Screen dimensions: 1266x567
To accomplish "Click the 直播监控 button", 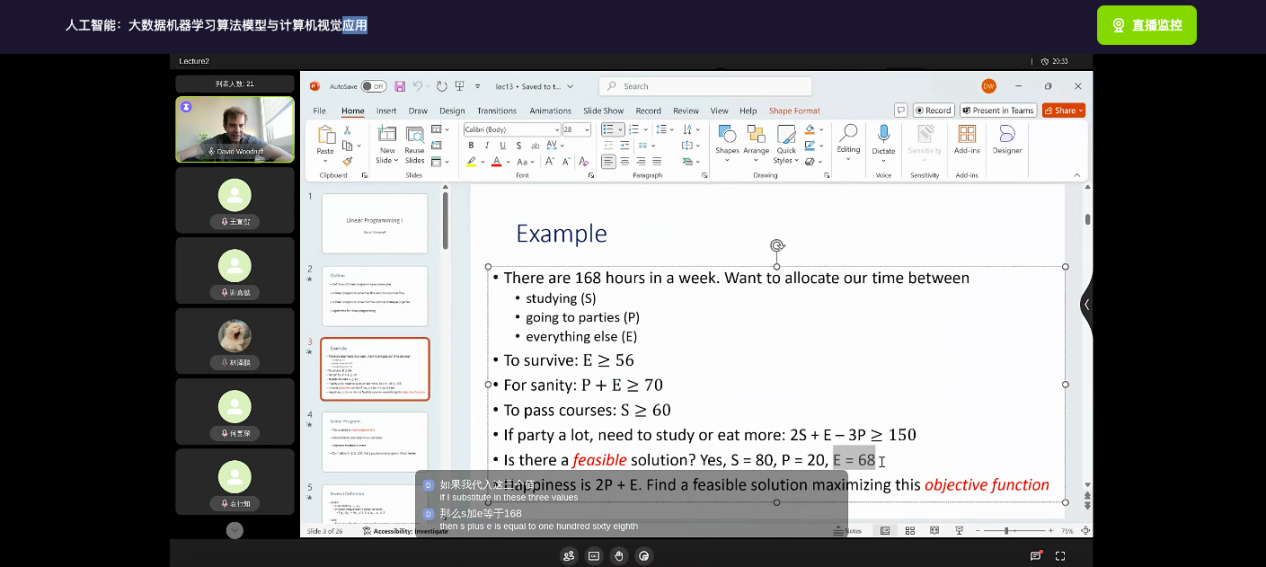I will pos(1146,25).
